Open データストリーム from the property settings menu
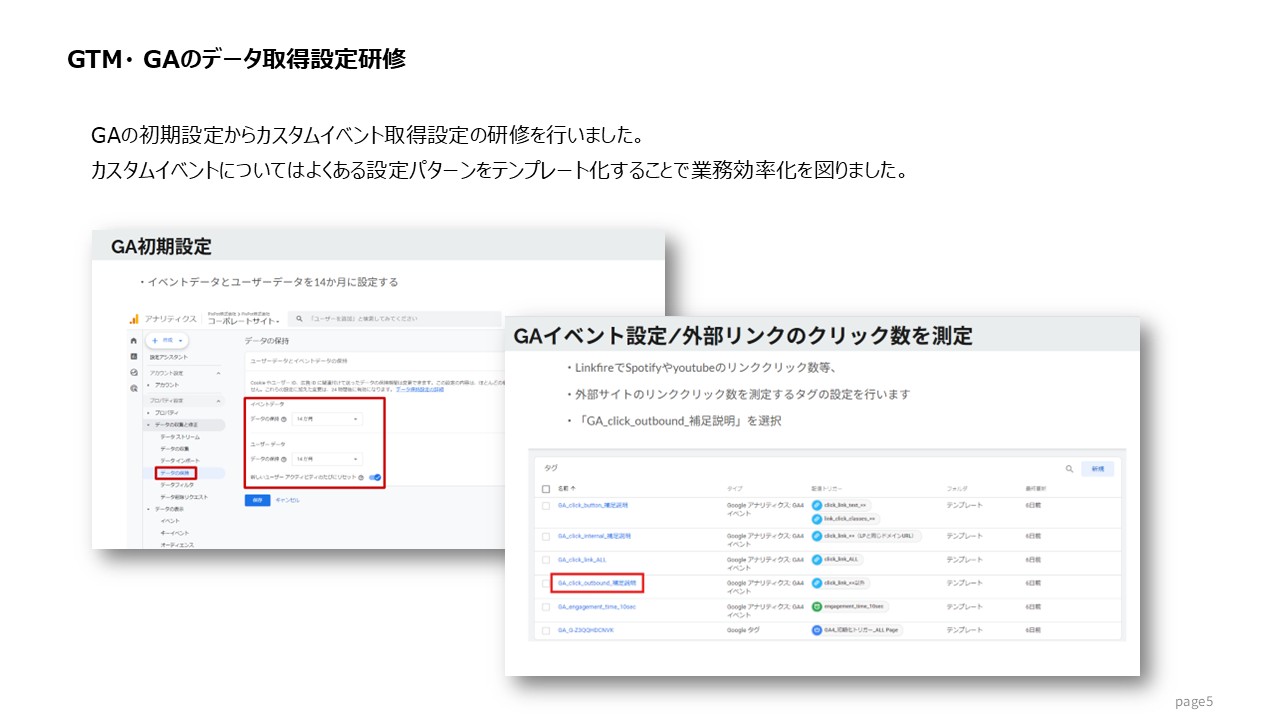This screenshot has height=720, width=1280. (180, 437)
